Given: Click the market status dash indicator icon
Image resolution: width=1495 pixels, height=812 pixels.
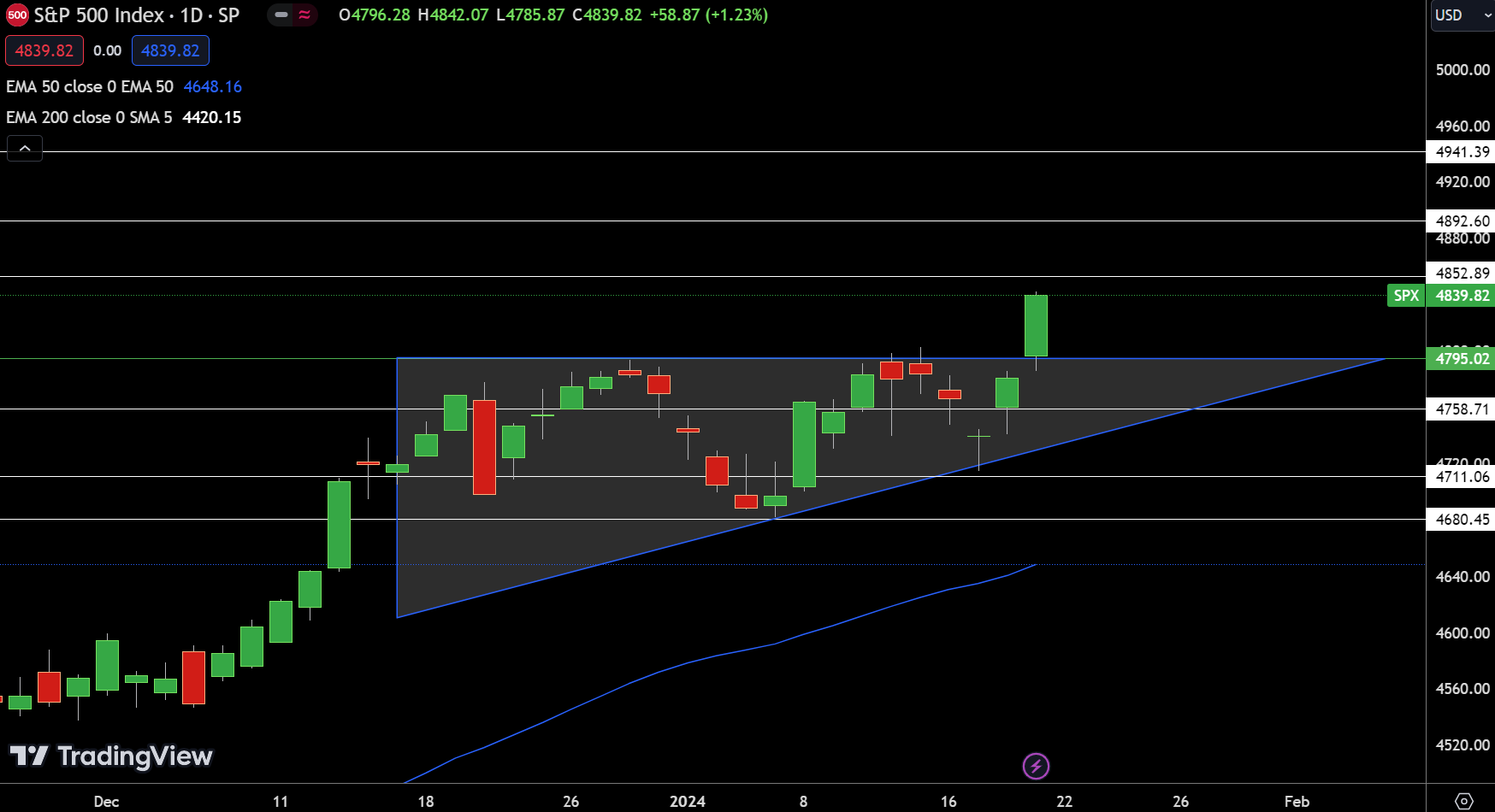Looking at the screenshot, I should point(281,15).
